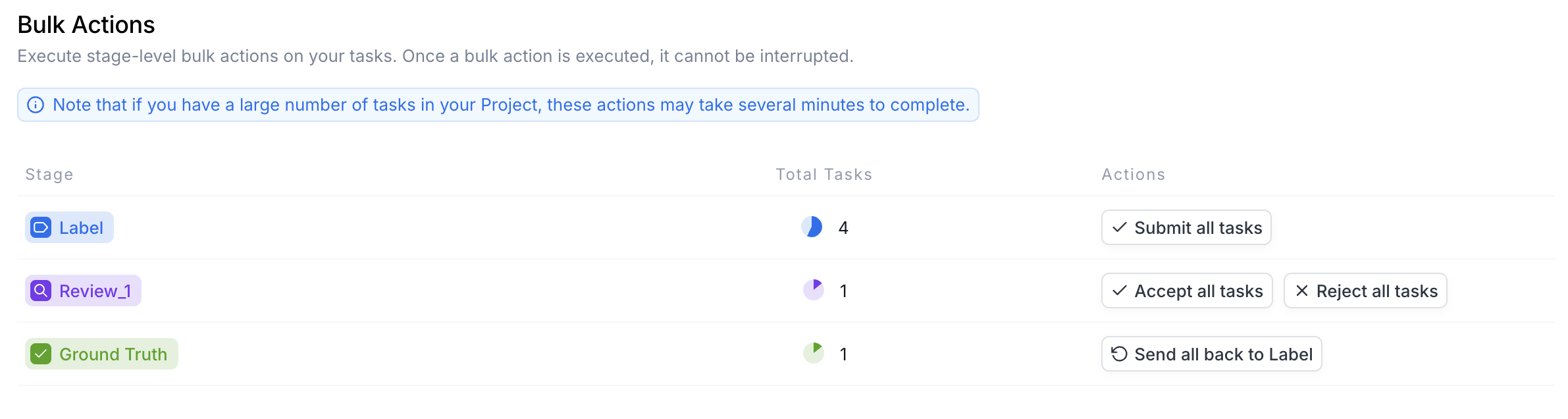
Task: Accept all tasks in Review_1
Action: [x=1187, y=291]
